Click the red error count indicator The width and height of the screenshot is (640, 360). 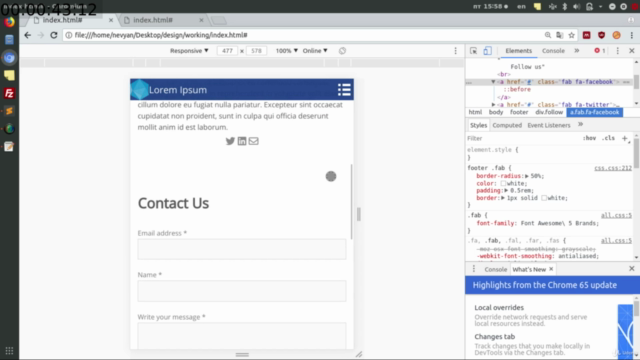click(x=600, y=51)
